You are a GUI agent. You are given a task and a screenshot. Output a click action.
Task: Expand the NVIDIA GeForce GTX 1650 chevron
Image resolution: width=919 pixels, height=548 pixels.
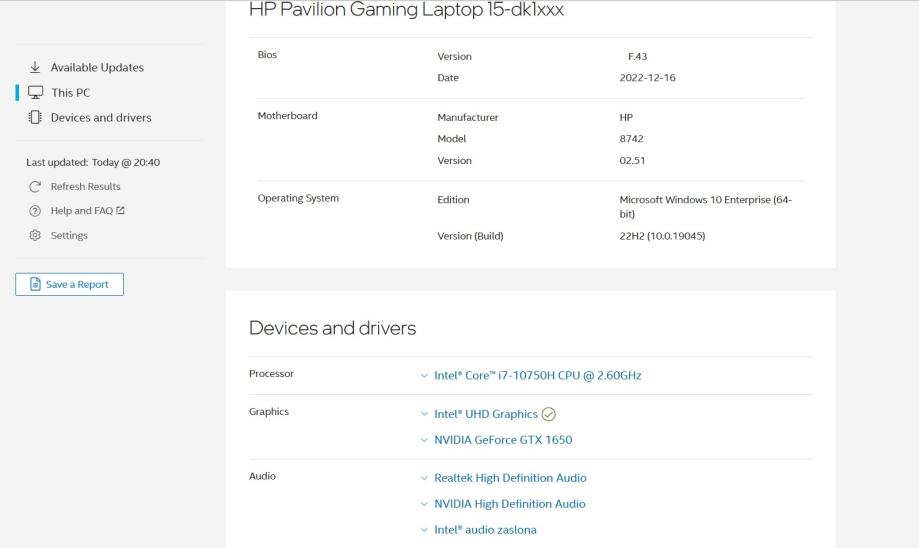[425, 440]
